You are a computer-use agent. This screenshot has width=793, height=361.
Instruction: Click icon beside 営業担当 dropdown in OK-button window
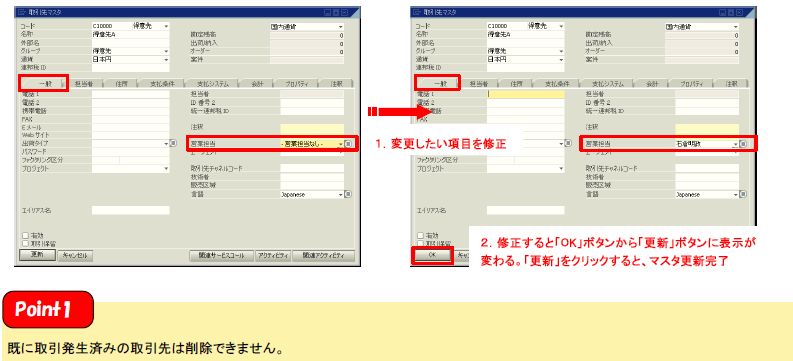(x=742, y=144)
